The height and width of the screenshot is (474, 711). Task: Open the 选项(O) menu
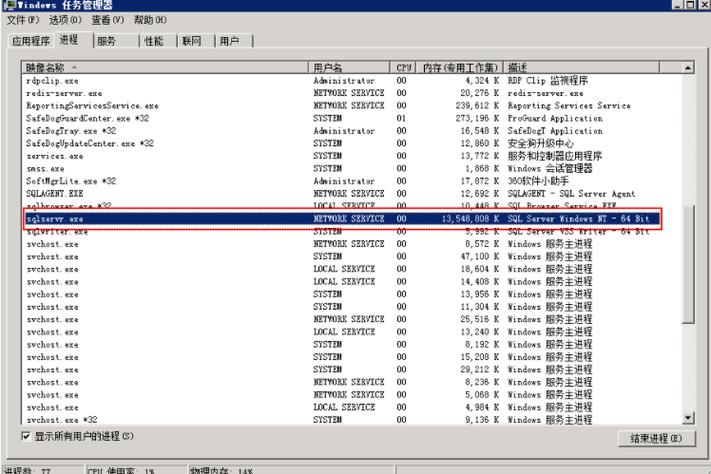(65, 20)
